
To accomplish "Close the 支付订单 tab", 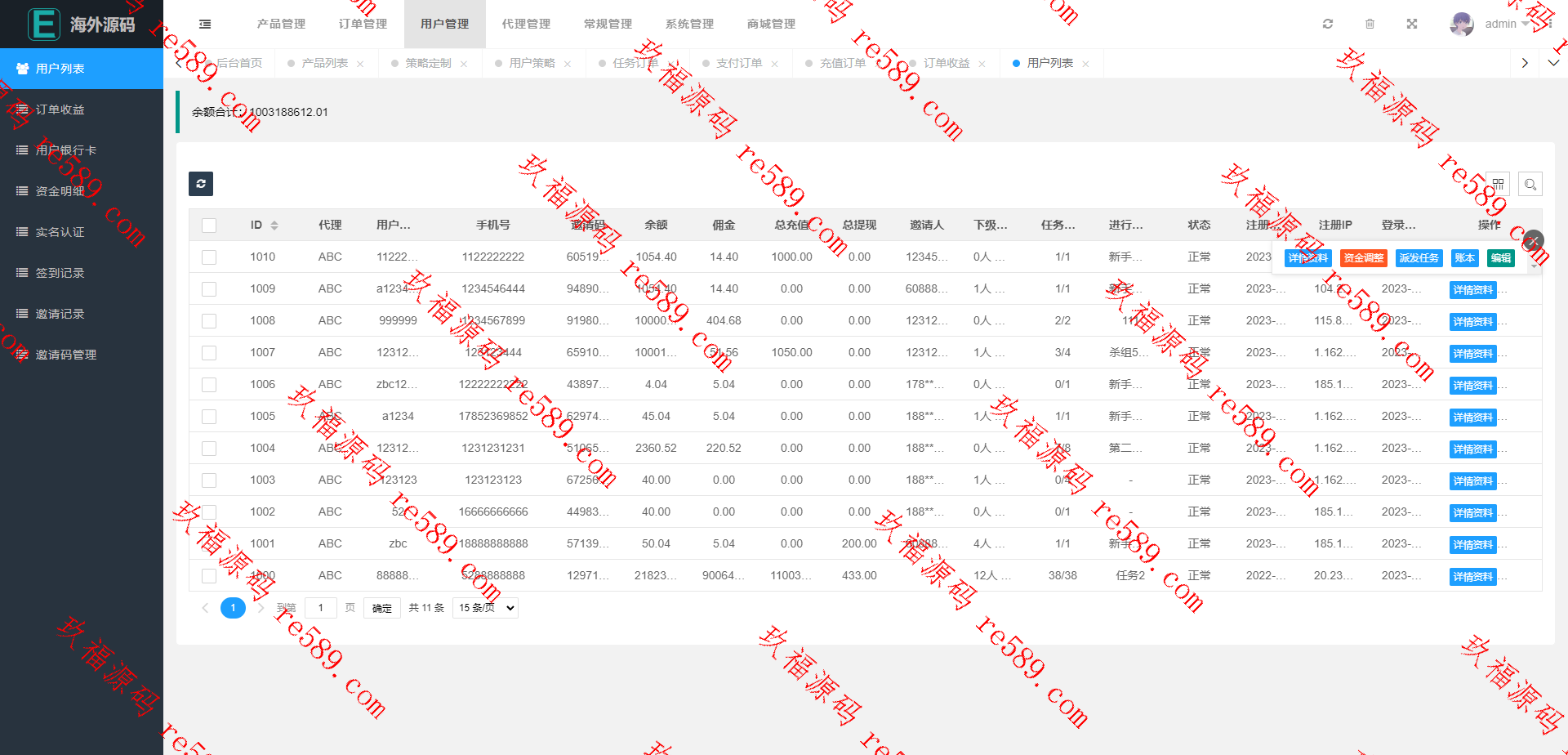I will pos(774,64).
